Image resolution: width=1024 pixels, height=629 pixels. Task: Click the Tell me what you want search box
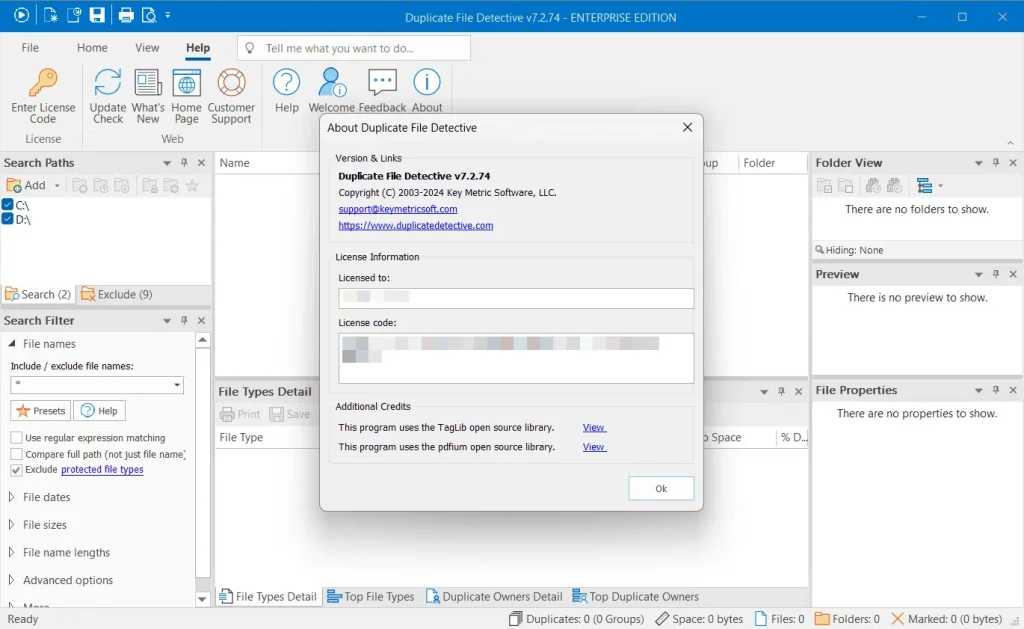click(x=354, y=48)
